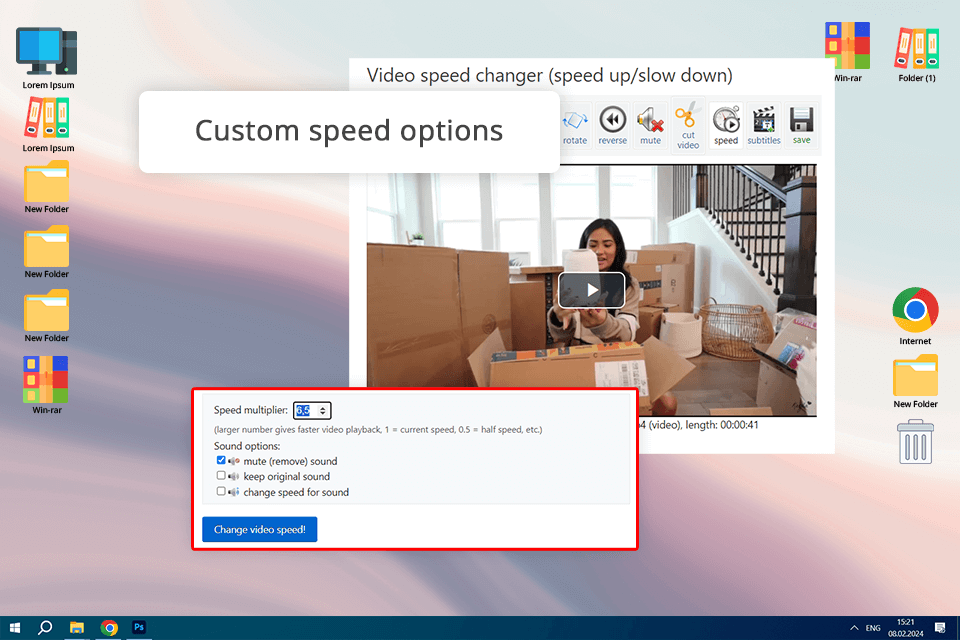Open Chrome from the taskbar

pos(109,628)
